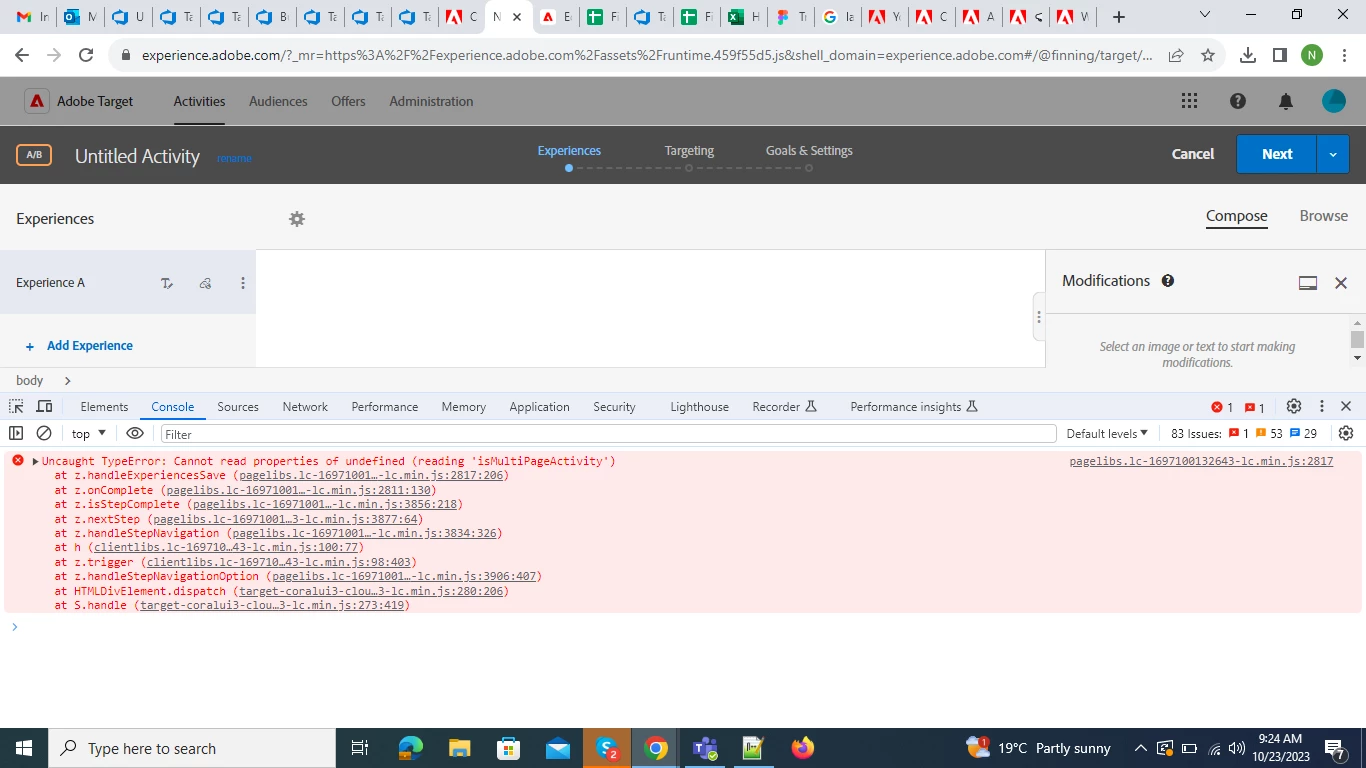Click the Next button
Viewport: 1366px width, 768px height.
coord(1277,154)
